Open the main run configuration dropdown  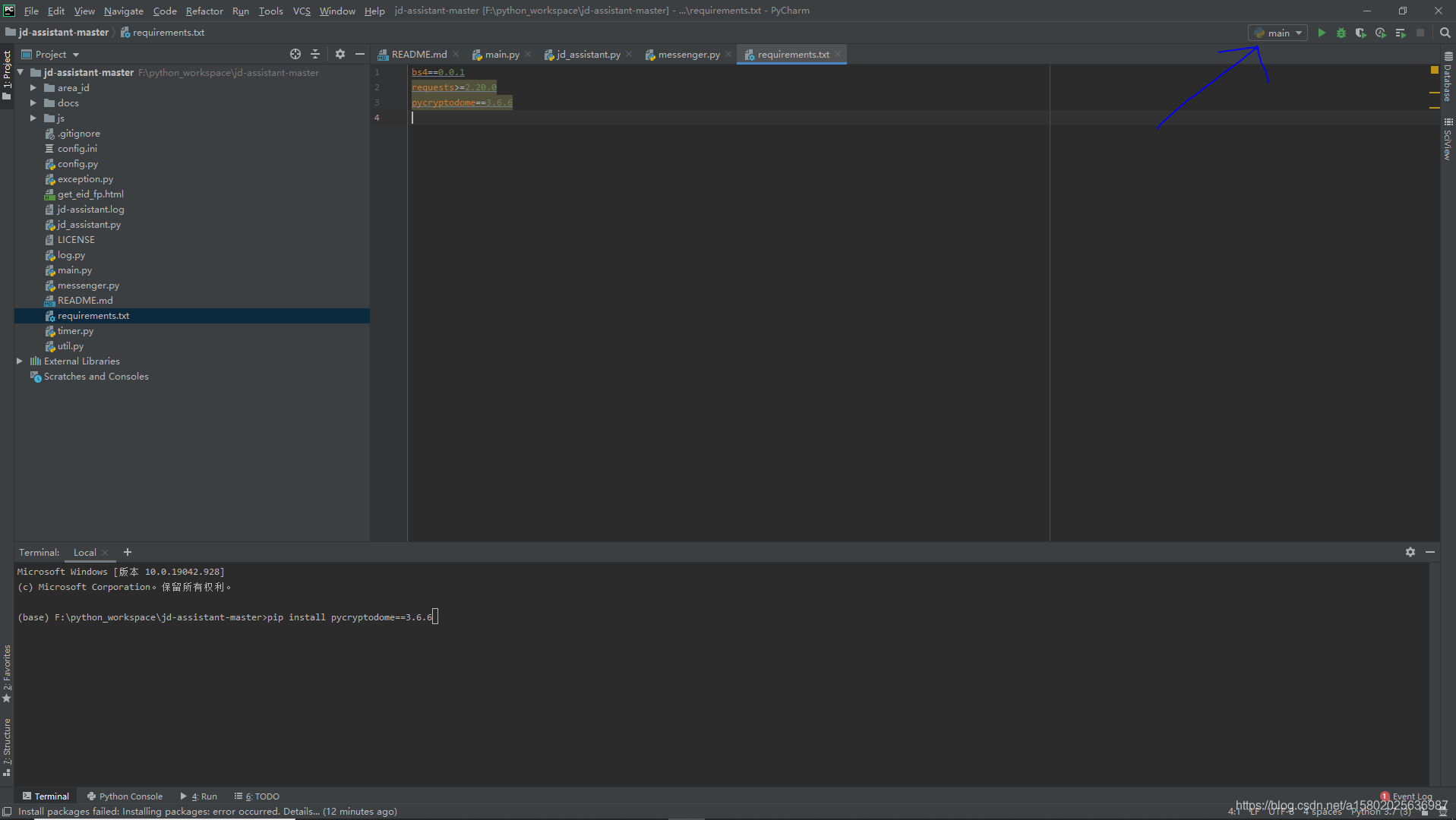[1278, 33]
